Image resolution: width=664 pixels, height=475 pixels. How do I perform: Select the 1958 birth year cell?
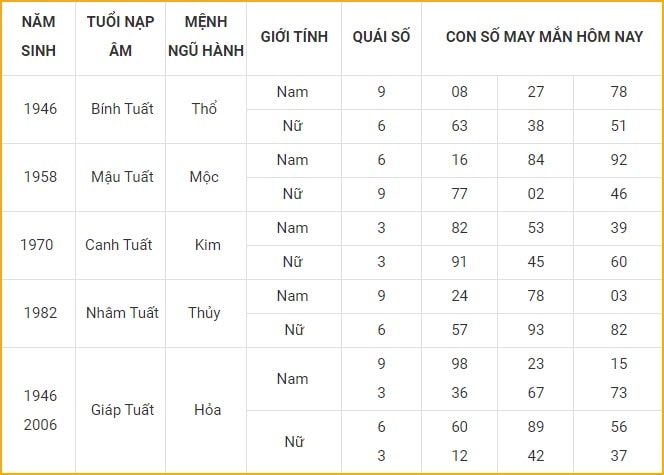(x=40, y=177)
